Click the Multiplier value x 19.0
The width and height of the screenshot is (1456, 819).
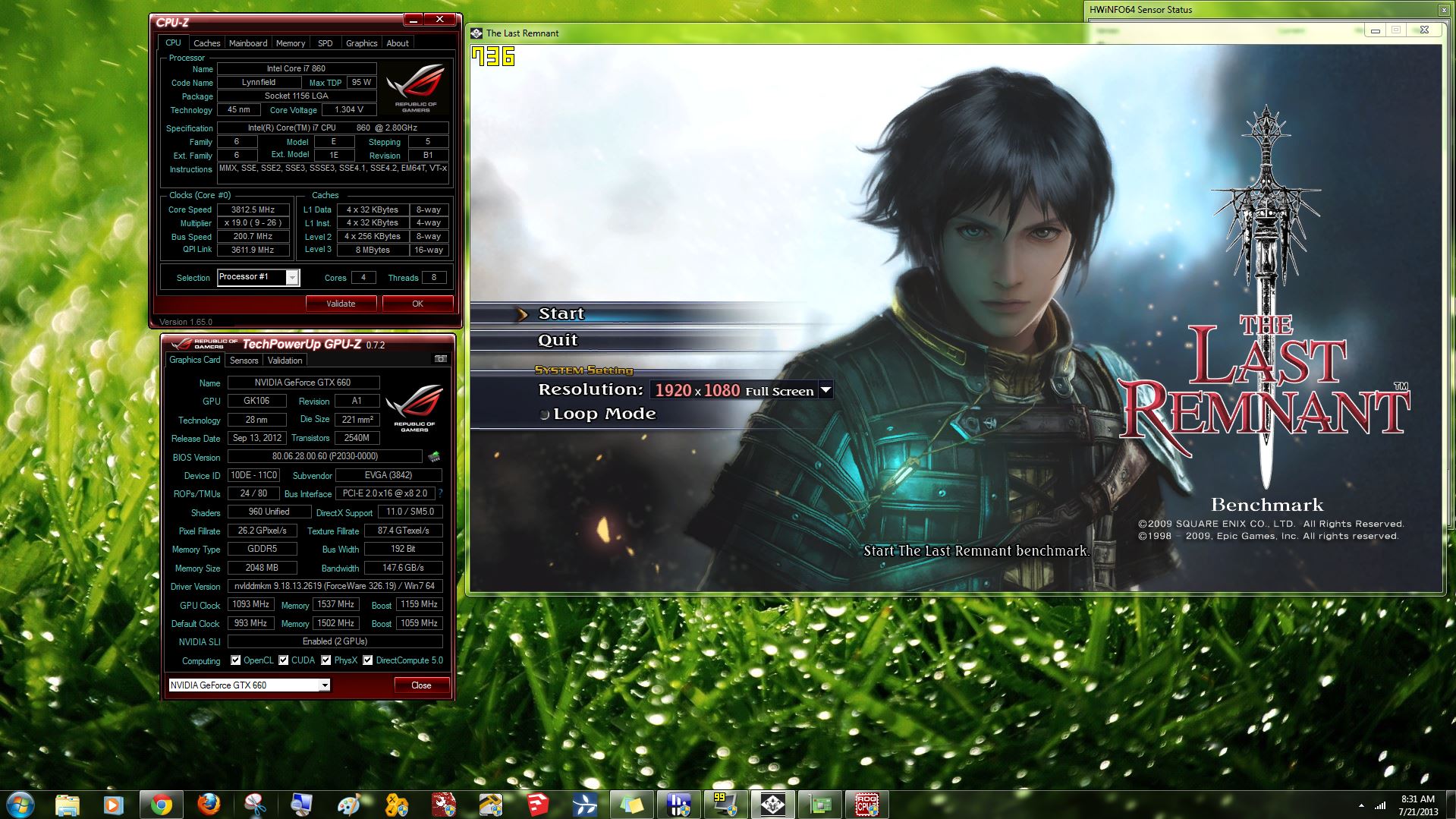253,223
